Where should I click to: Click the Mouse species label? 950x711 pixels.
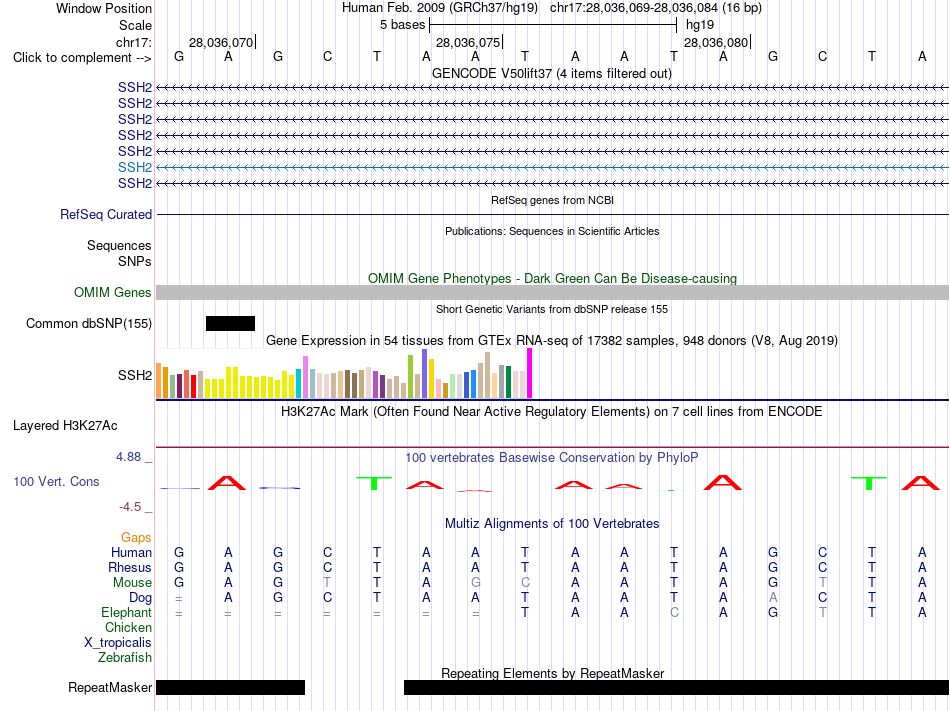coord(132,583)
